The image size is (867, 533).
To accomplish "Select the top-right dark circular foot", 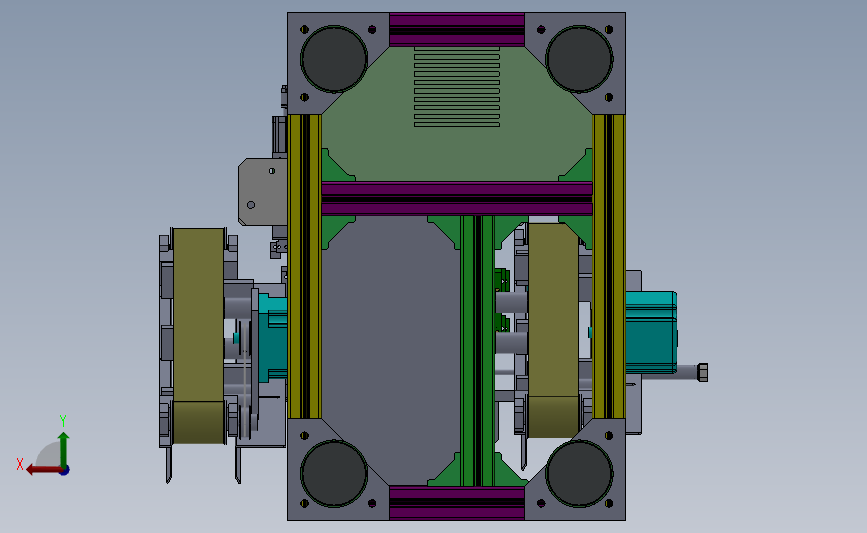I will point(579,59).
